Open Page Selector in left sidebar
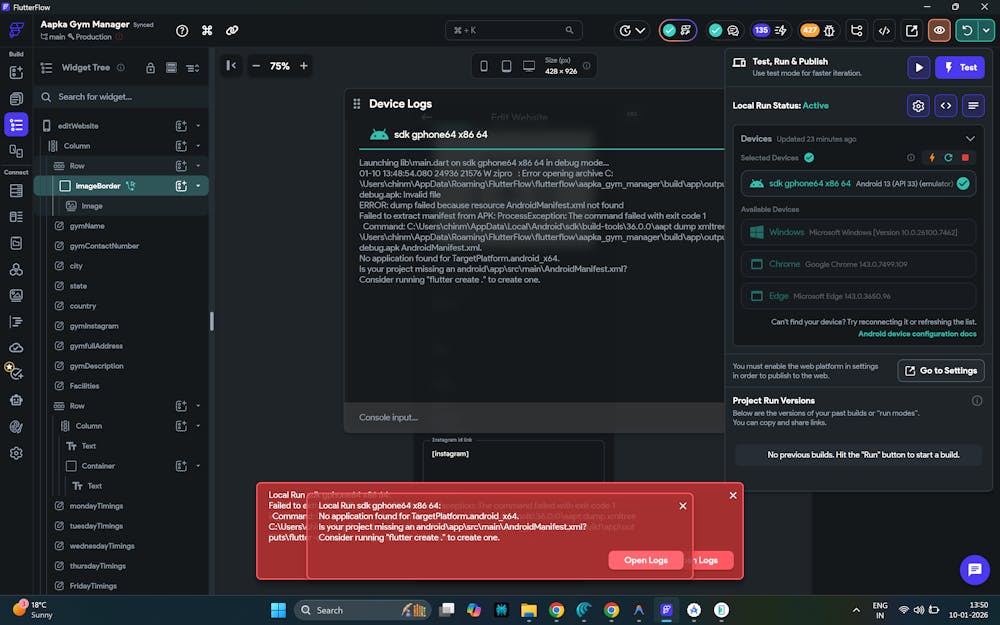Image resolution: width=1000 pixels, height=625 pixels. tap(16, 98)
